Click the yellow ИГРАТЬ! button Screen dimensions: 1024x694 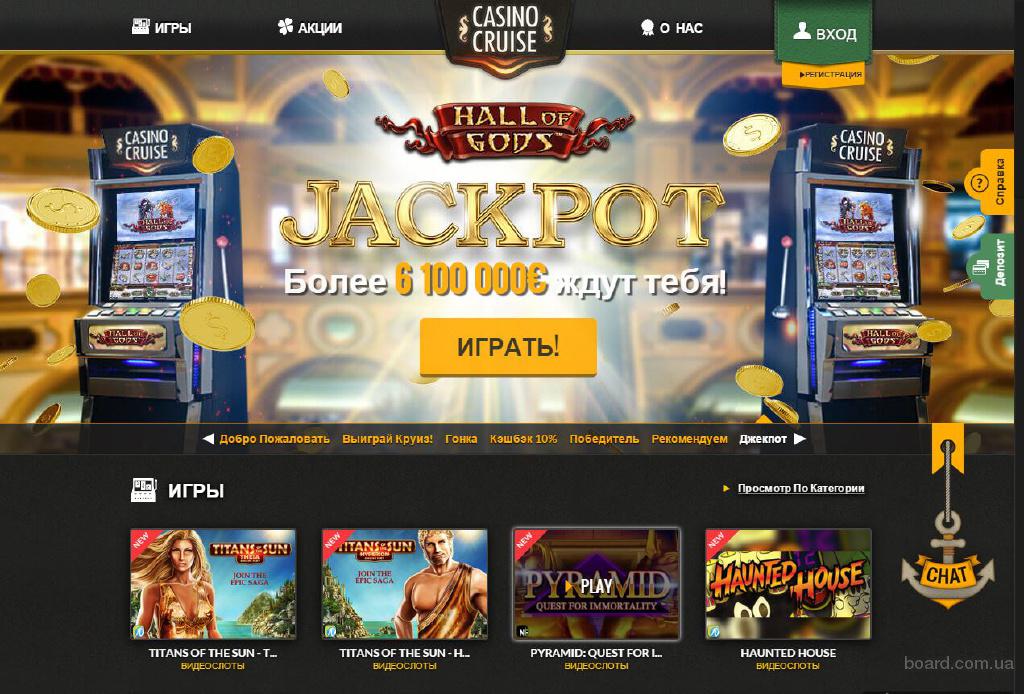point(508,347)
